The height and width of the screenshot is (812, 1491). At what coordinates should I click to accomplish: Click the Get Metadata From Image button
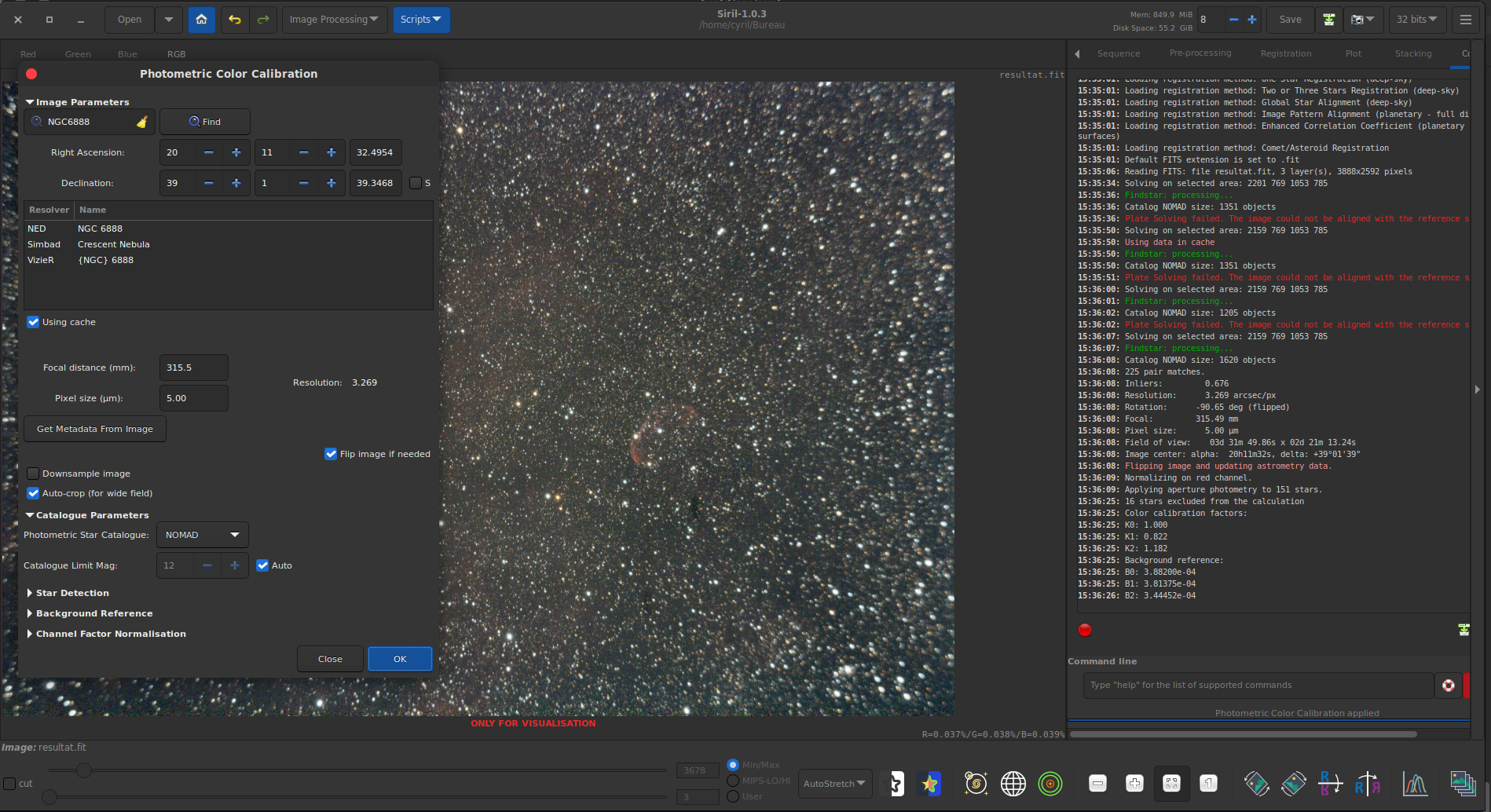click(x=95, y=429)
